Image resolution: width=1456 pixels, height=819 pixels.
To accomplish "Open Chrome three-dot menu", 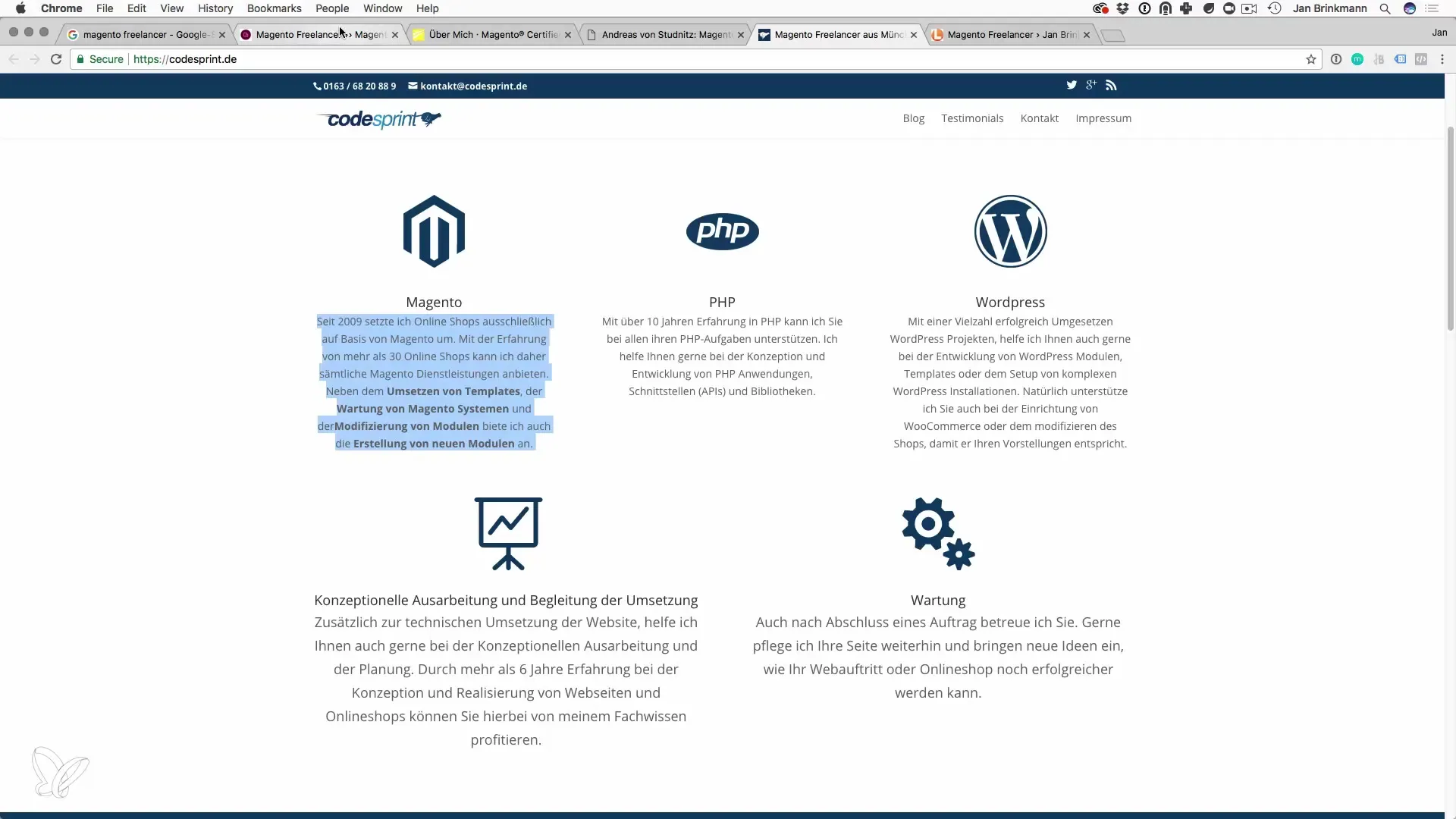I will [x=1442, y=59].
